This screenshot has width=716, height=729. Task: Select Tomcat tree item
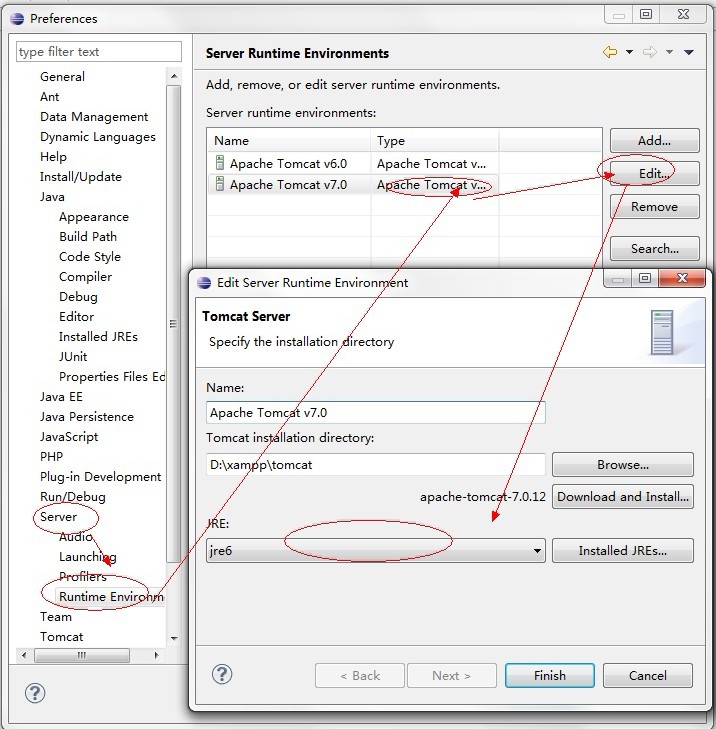[61, 636]
